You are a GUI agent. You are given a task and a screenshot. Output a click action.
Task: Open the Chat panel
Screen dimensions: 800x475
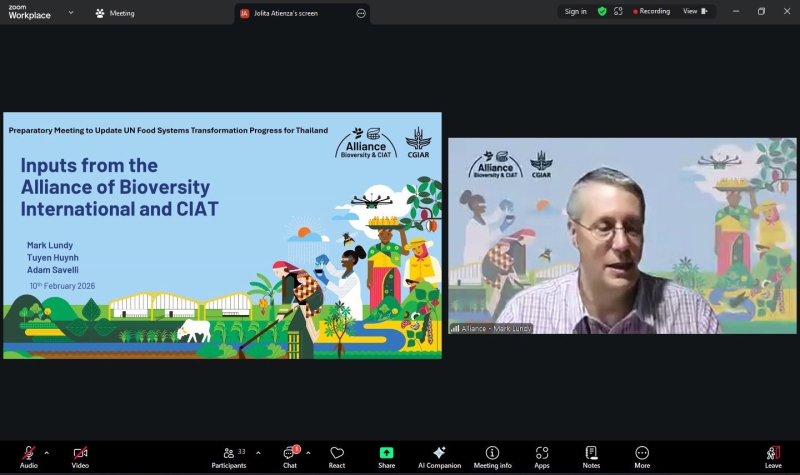(289, 454)
